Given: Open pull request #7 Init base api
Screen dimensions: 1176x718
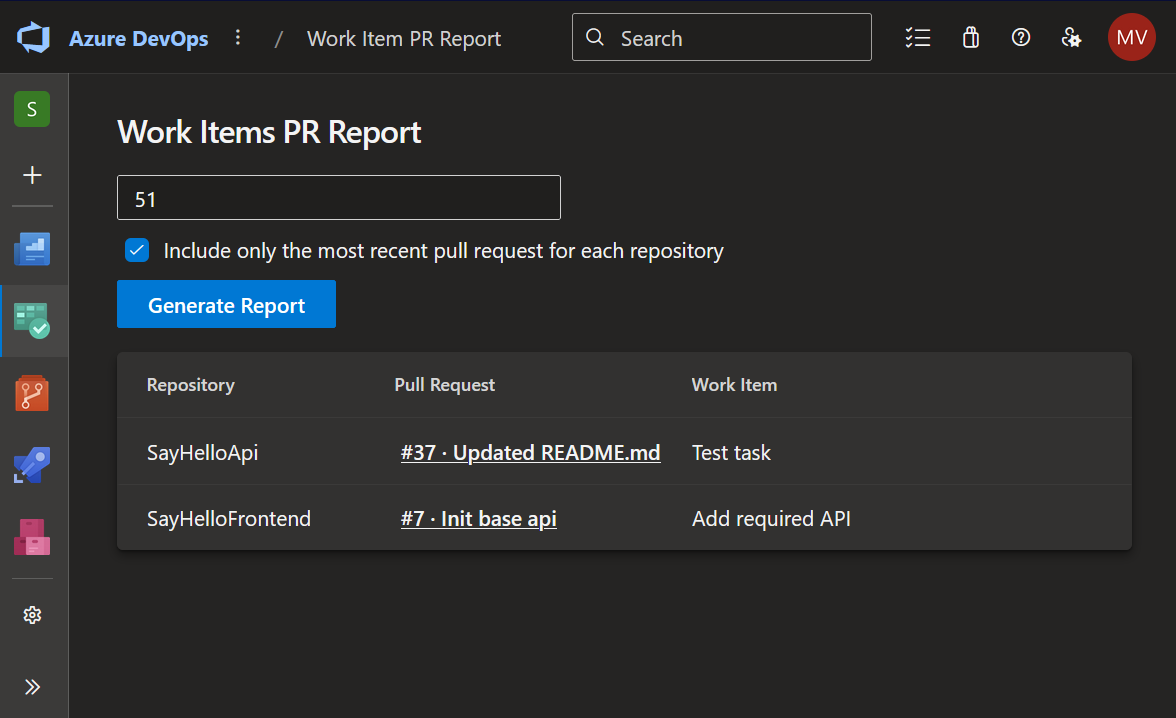Looking at the screenshot, I should [x=478, y=518].
